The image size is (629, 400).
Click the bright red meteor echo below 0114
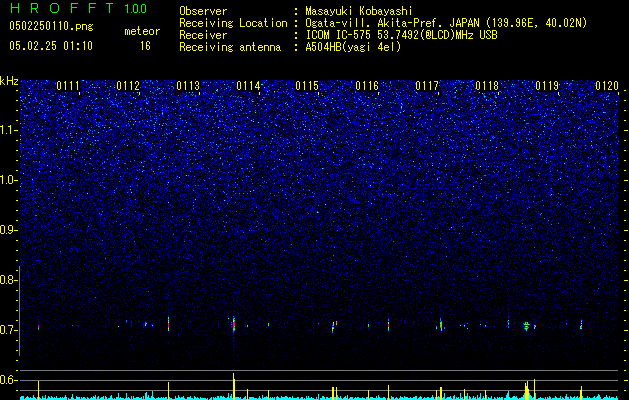[234, 324]
